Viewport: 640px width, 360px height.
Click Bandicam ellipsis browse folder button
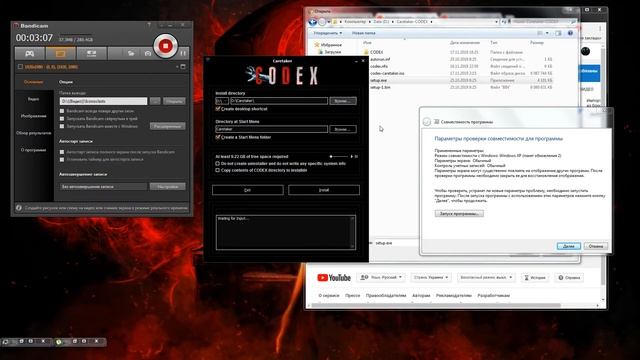pyautogui.click(x=155, y=101)
